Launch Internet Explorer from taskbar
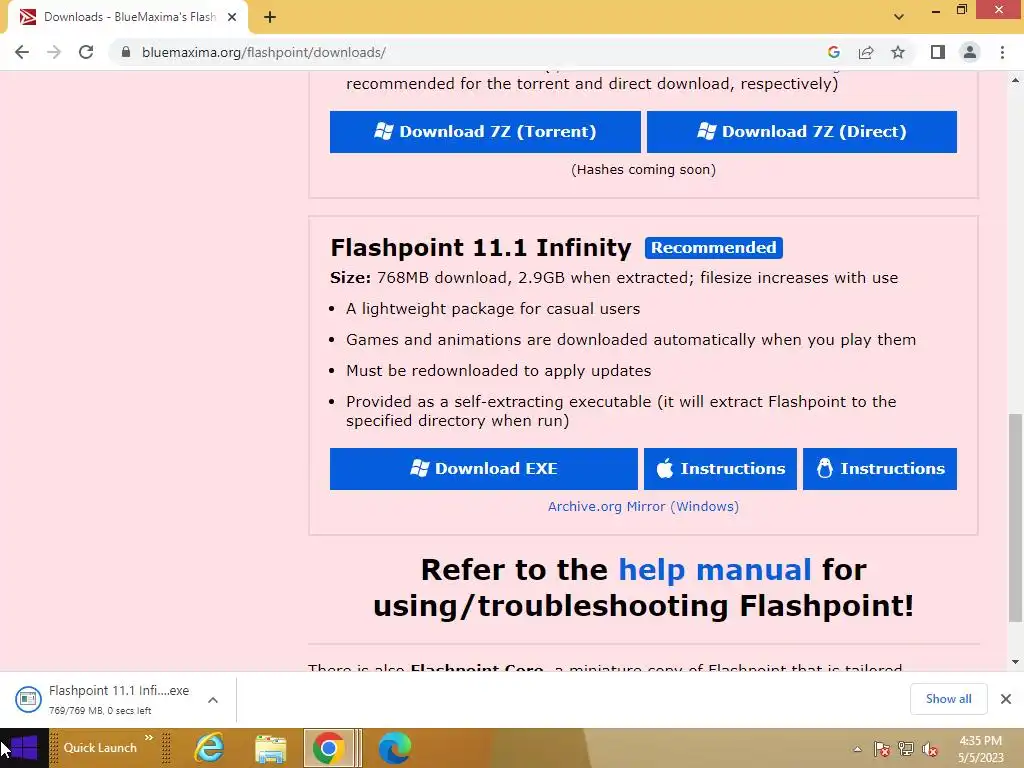Screen dimensions: 1024x768 point(210,748)
